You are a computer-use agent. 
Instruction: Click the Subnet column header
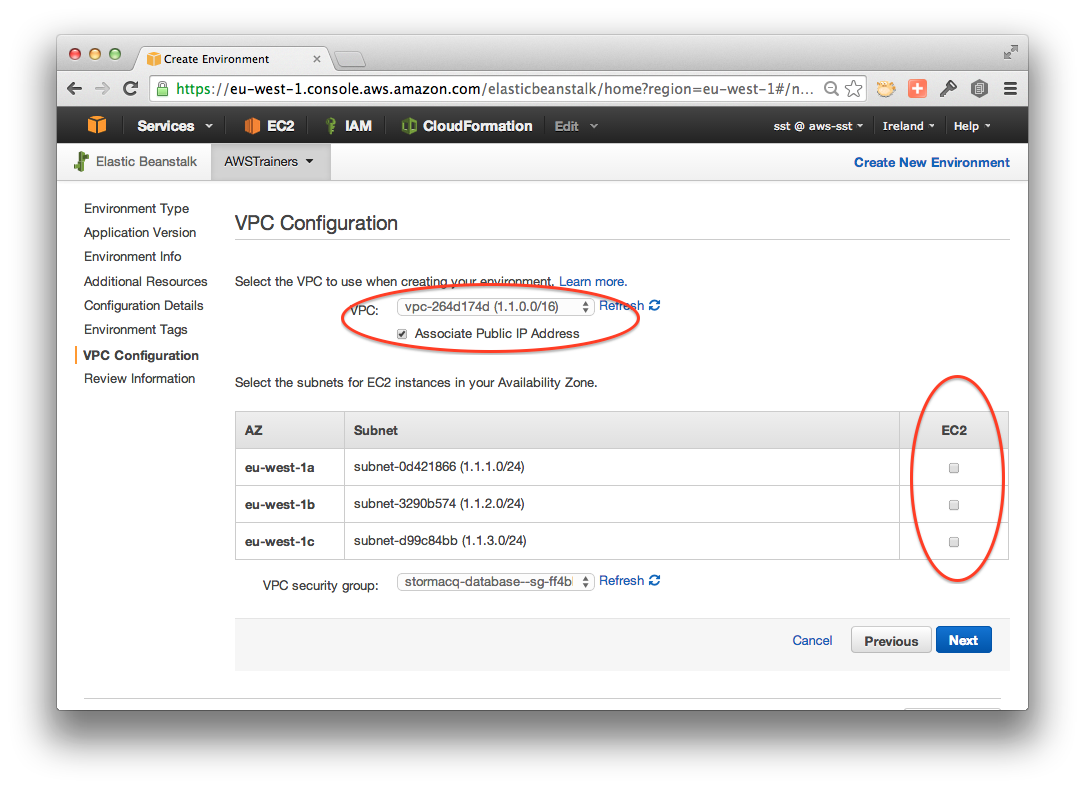coord(621,430)
